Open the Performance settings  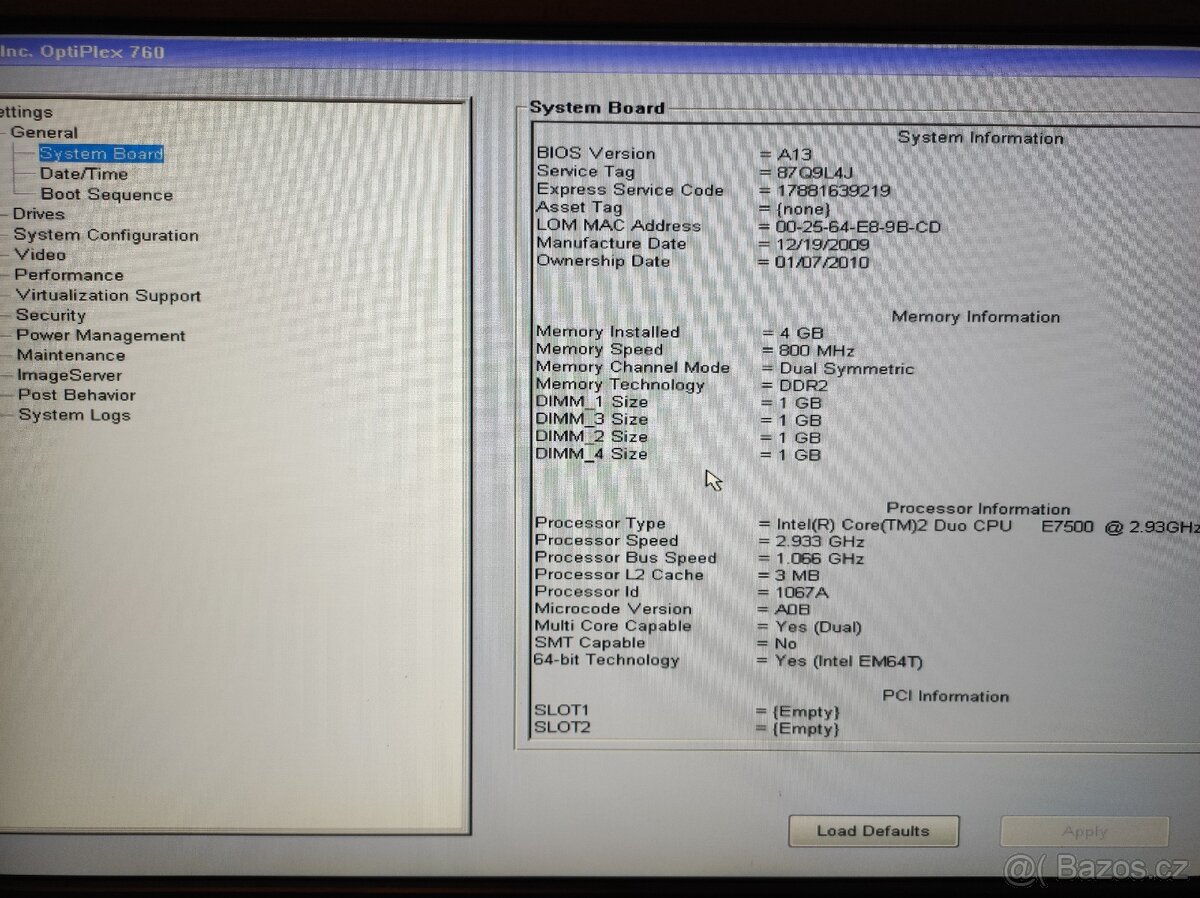coord(70,274)
